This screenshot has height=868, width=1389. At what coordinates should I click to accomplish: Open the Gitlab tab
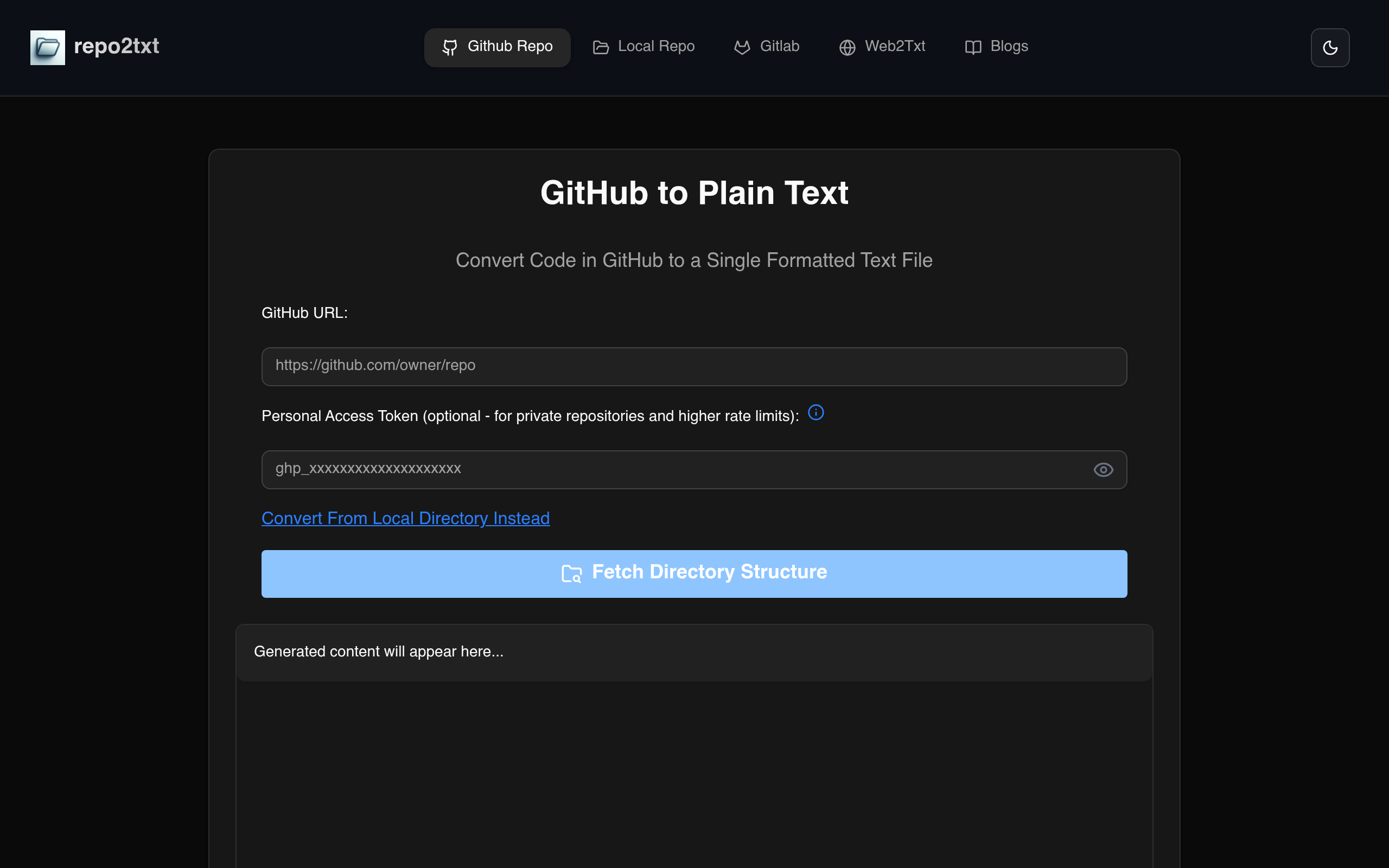[767, 48]
